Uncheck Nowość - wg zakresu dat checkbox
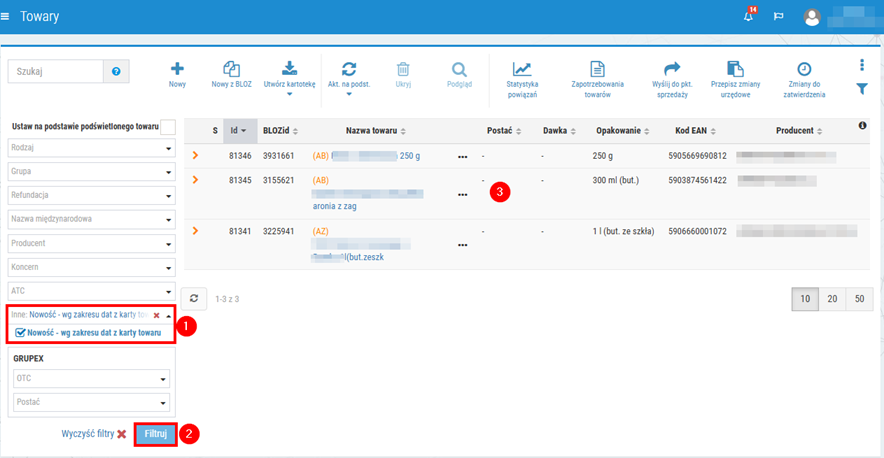Screen dimensions: 884x458 click(x=21, y=332)
